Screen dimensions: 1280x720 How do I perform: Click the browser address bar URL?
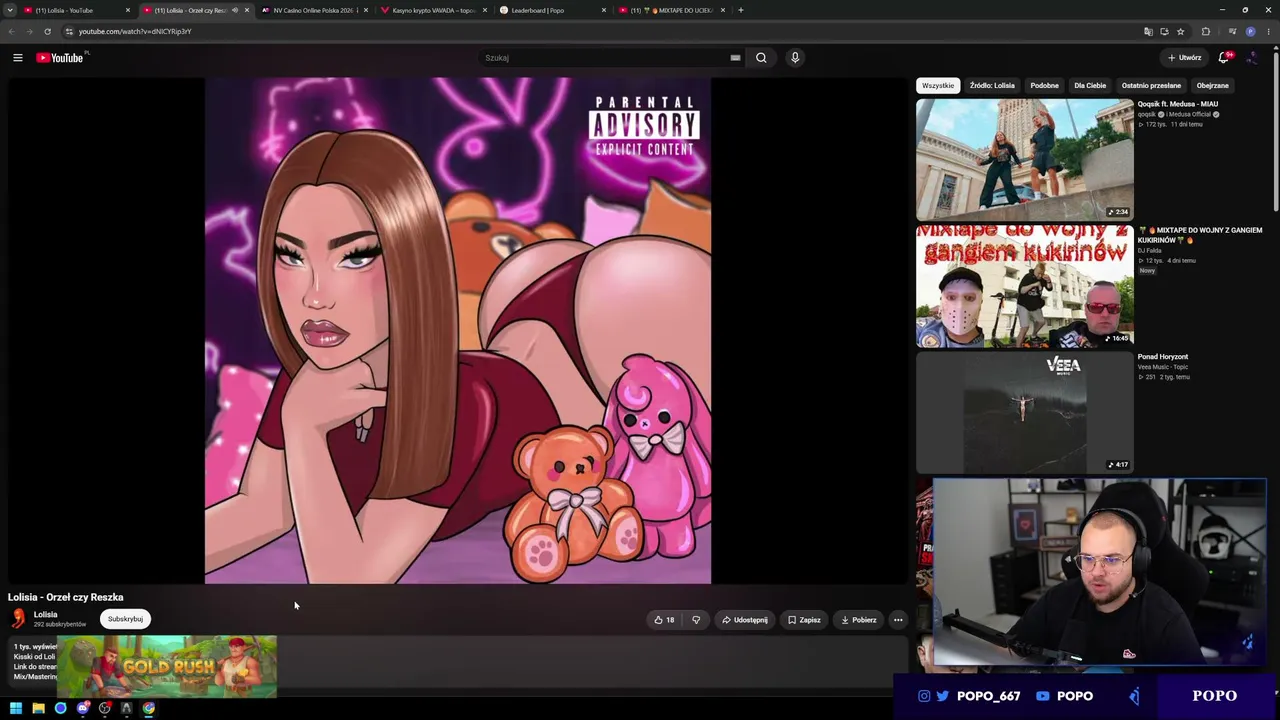pyautogui.click(x=135, y=31)
